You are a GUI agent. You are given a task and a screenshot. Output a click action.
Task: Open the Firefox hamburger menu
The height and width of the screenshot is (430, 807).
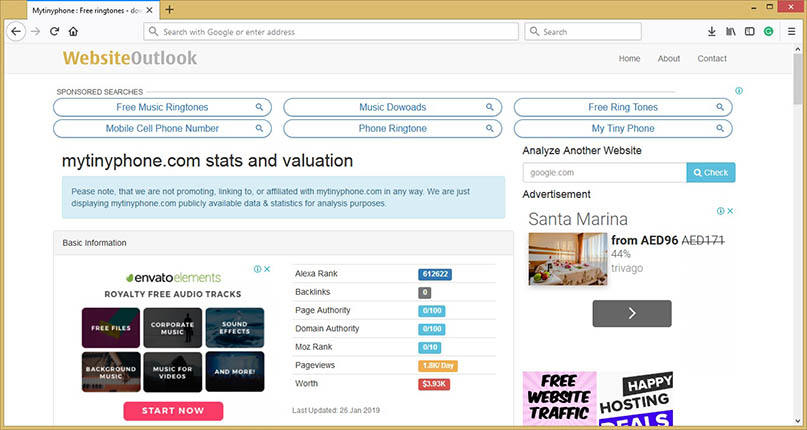[x=789, y=31]
